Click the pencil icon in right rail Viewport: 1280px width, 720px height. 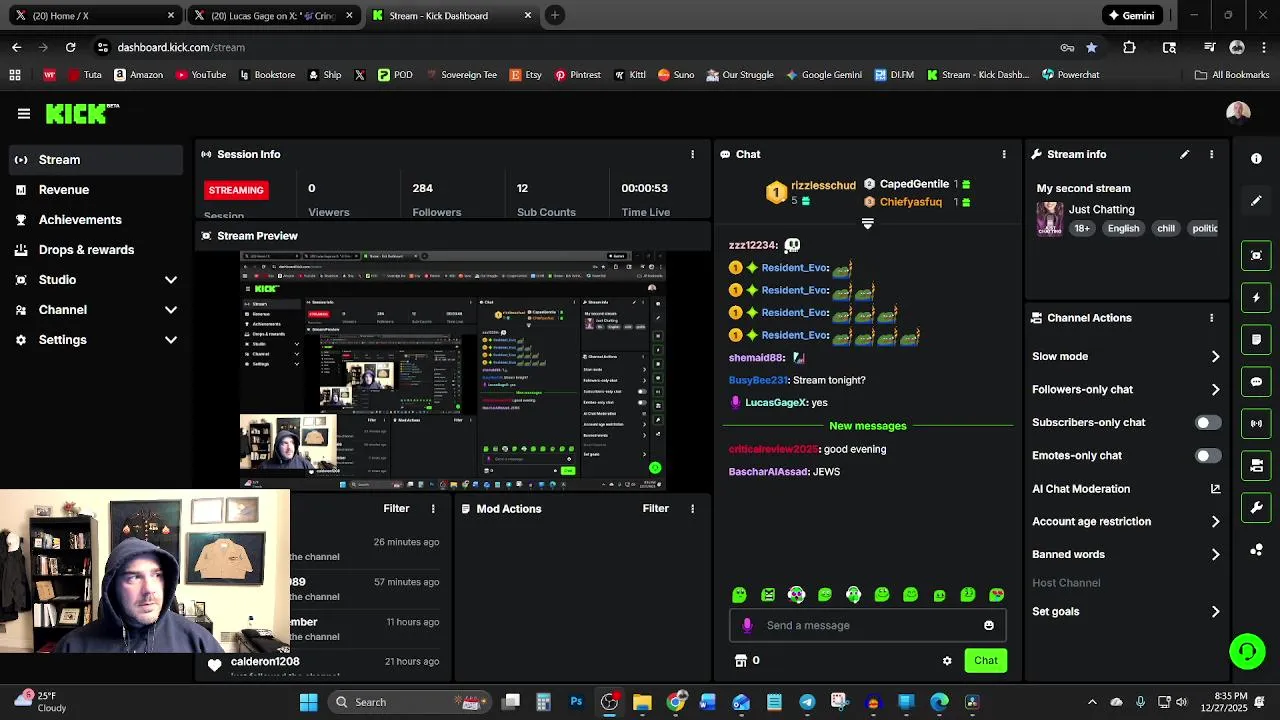tap(1256, 201)
